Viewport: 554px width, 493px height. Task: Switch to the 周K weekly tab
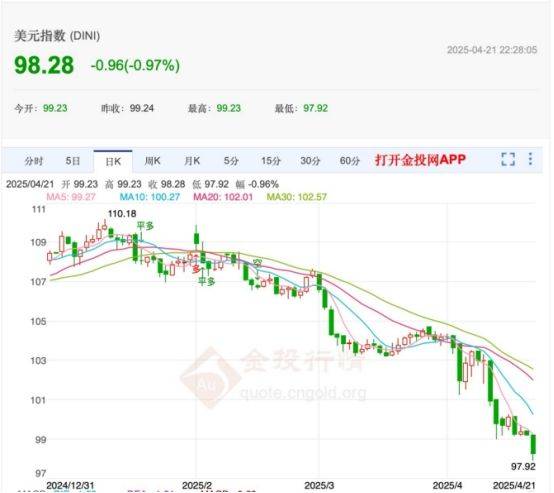153,161
